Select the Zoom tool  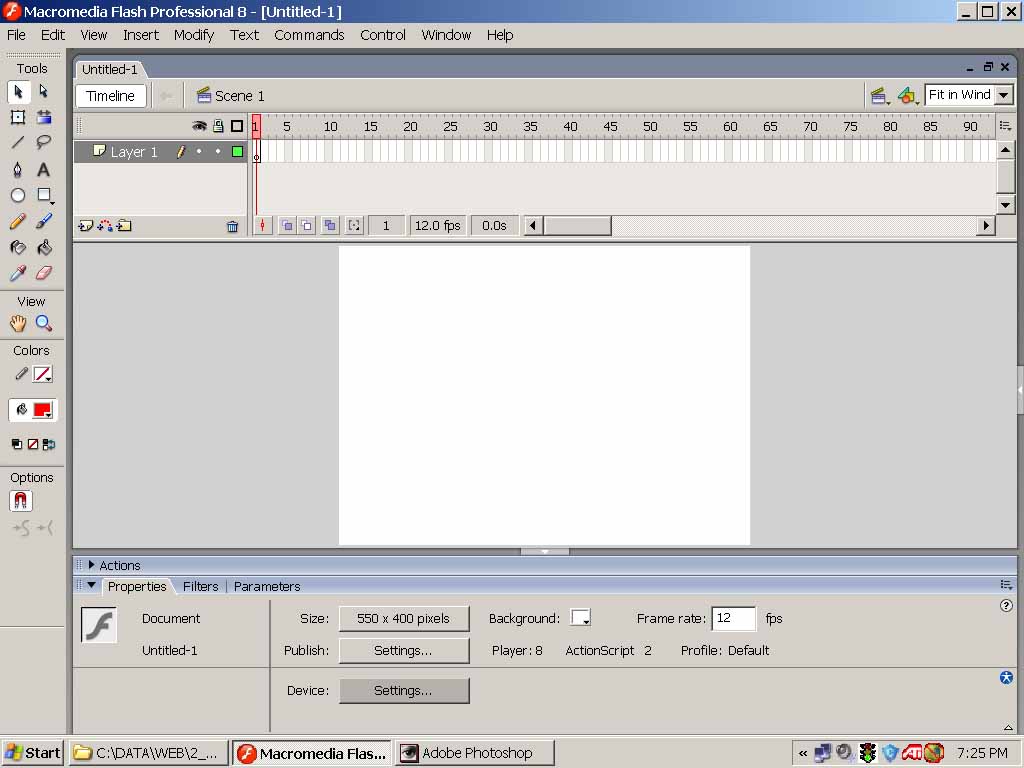44,323
